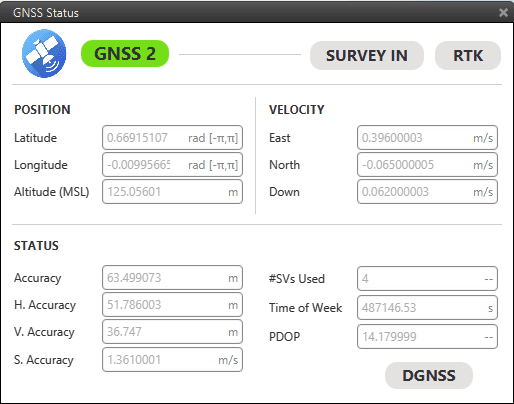Click the North velocity field

(427, 165)
